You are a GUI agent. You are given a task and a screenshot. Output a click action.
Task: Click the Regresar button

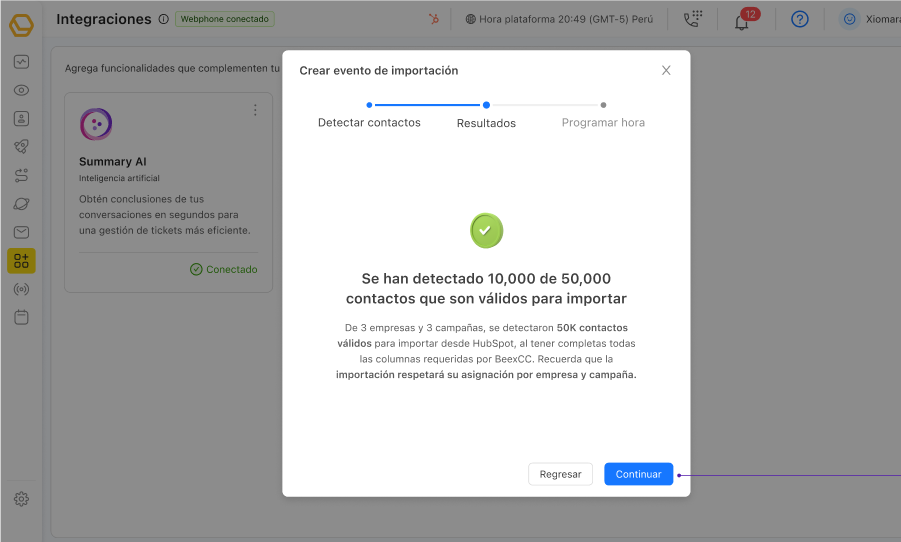(560, 474)
